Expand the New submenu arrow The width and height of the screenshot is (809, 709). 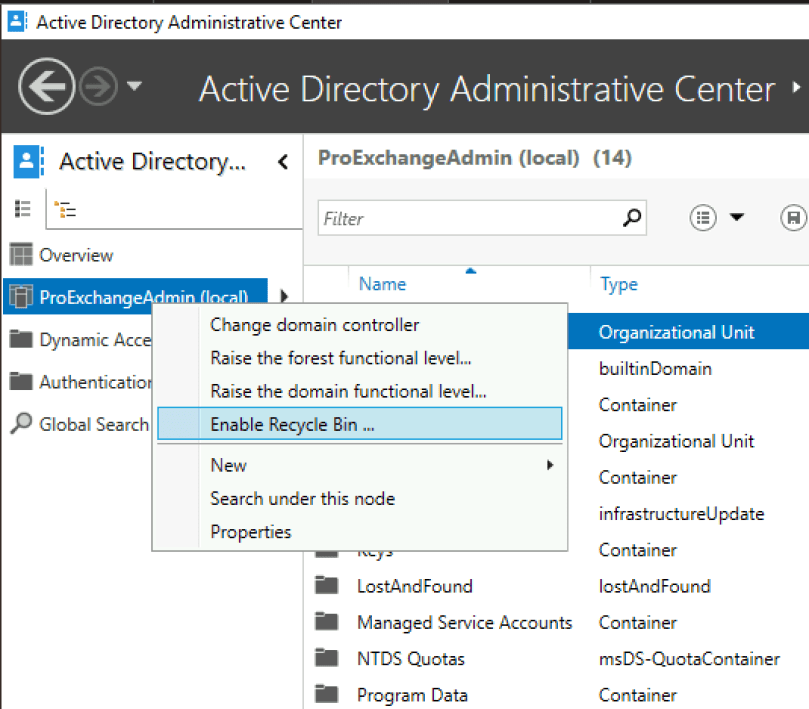pyautogui.click(x=548, y=465)
